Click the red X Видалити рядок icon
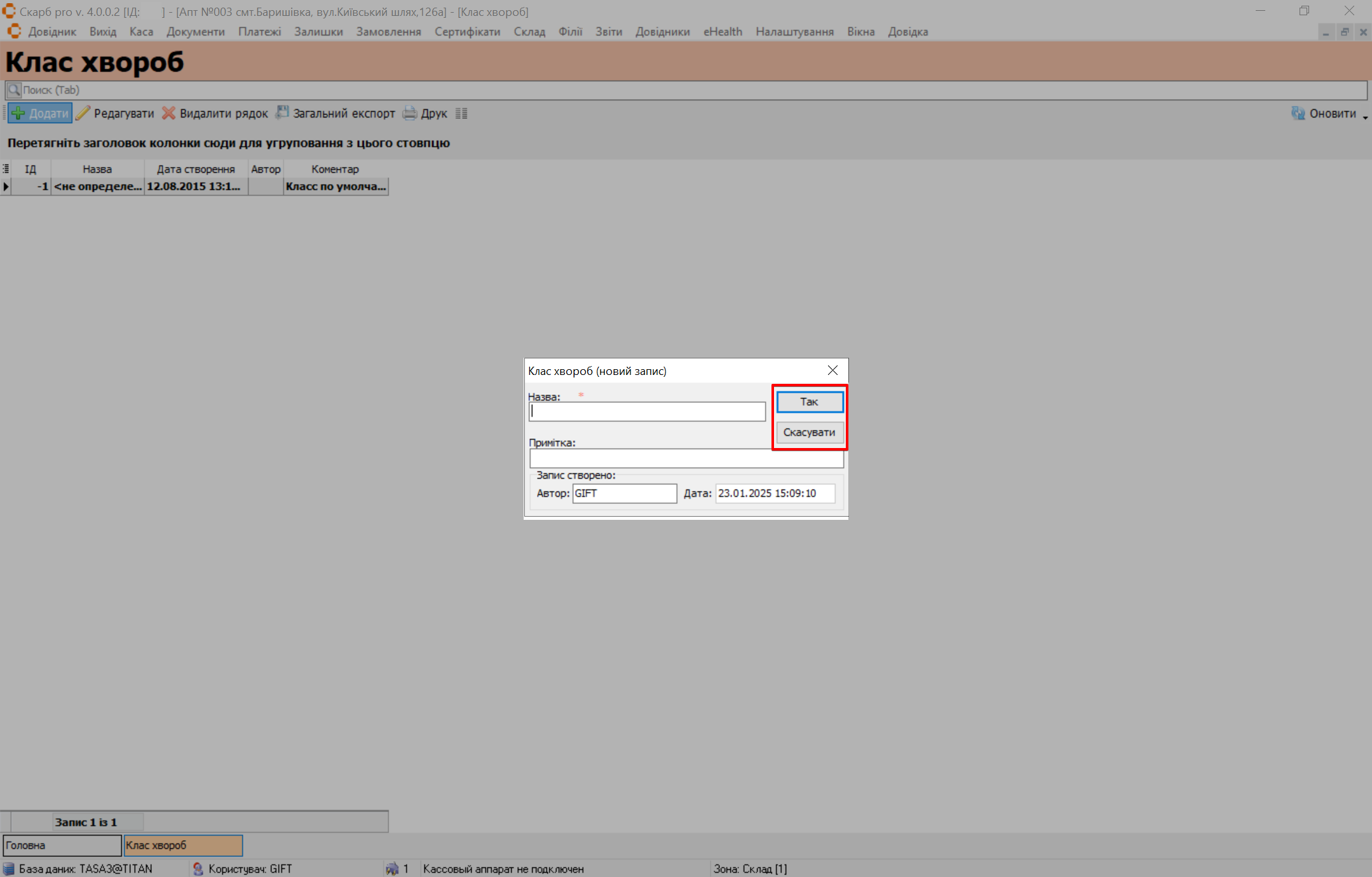This screenshot has height=877, width=1372. tap(168, 114)
